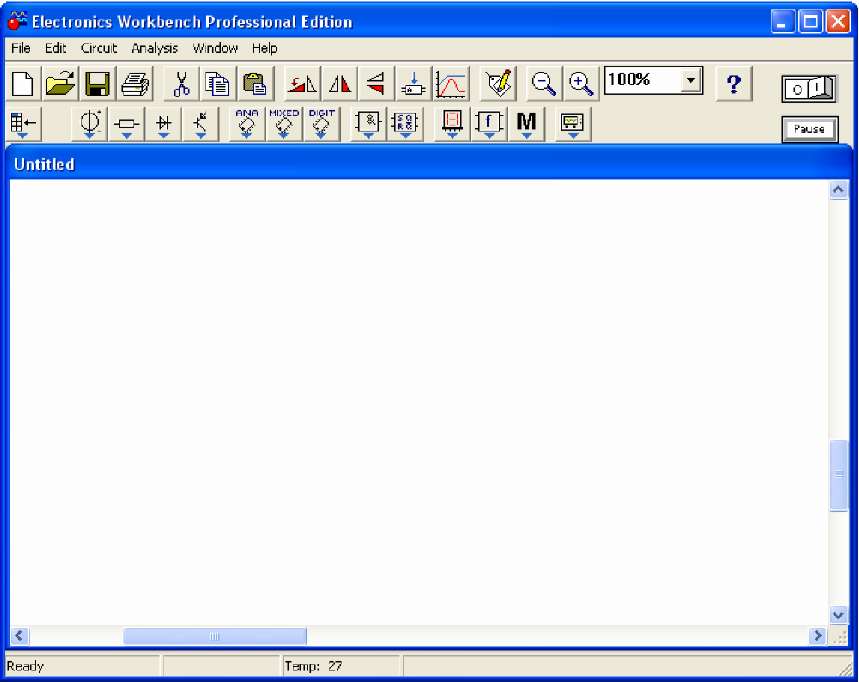Paste from clipboard
Viewport: 859px width, 682px height.
[255, 84]
